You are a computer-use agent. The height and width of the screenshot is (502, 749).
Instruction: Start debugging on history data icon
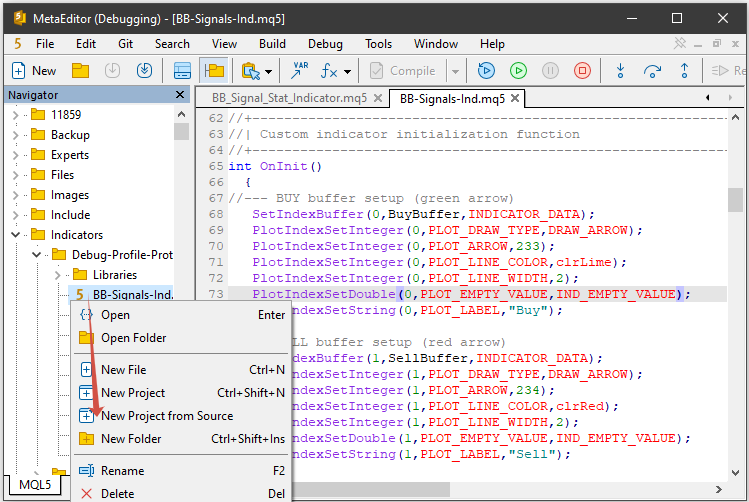tap(486, 71)
